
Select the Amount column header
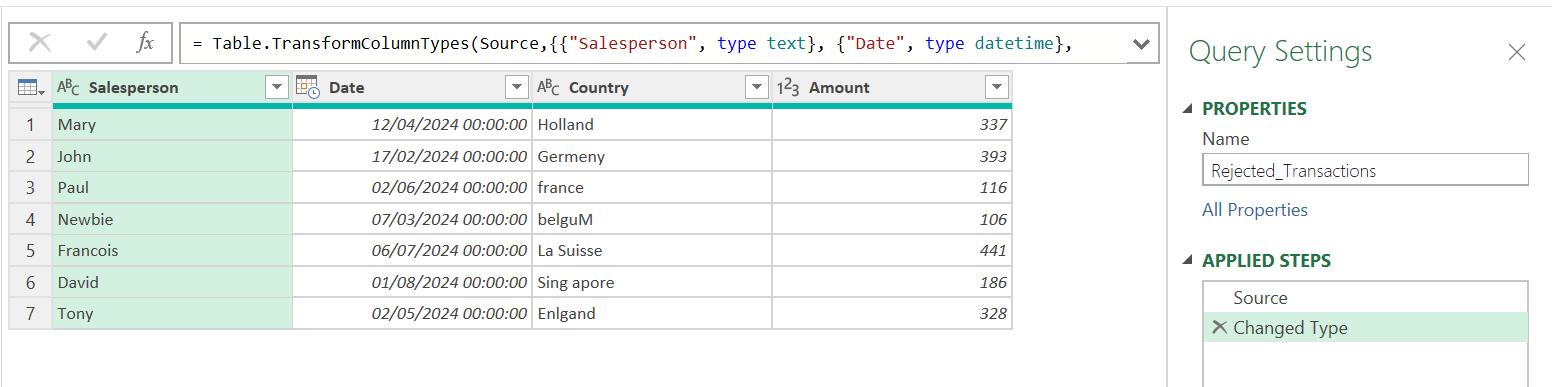[892, 88]
